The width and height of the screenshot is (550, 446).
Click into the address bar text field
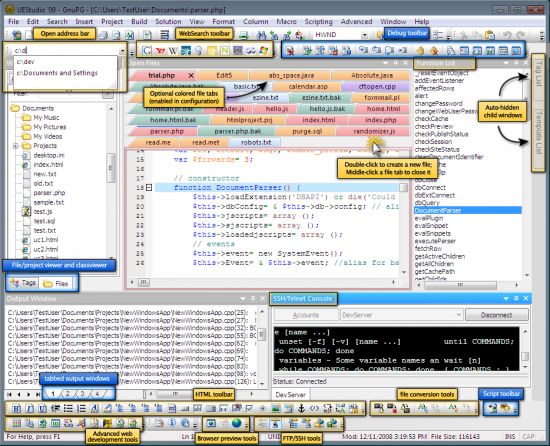67,50
